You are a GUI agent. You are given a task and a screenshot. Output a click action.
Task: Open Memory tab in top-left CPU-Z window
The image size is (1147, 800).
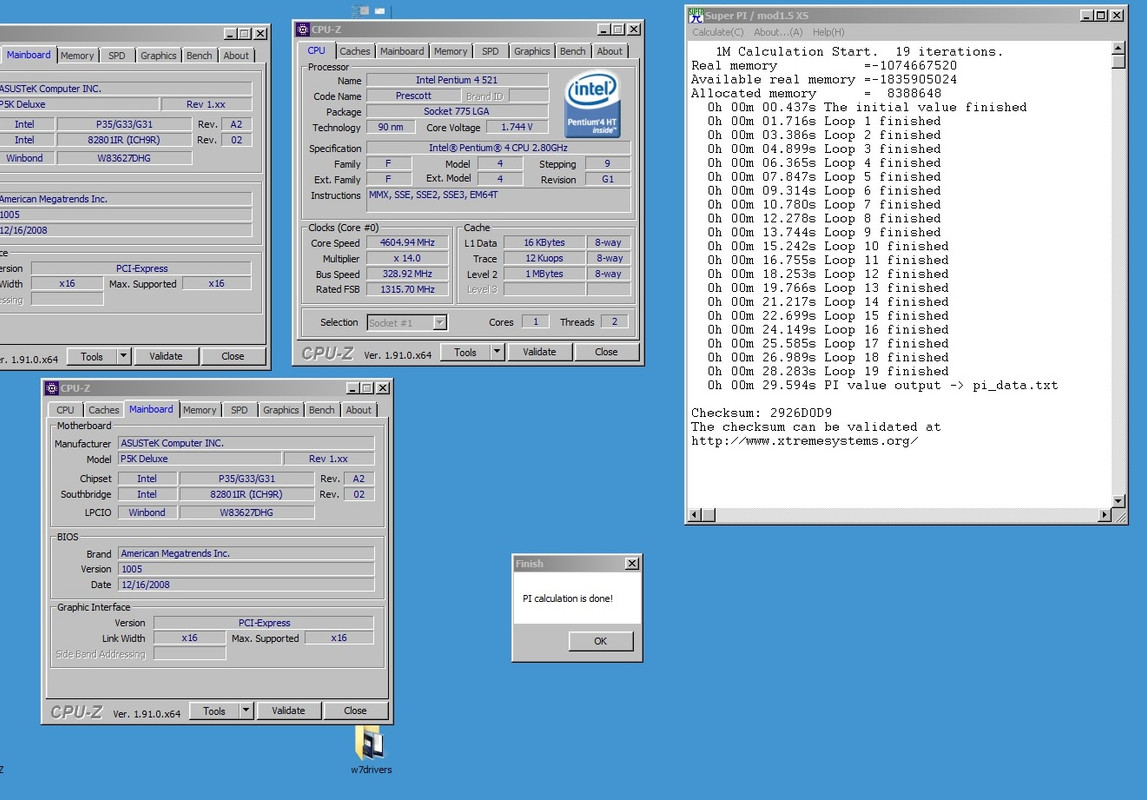(77, 56)
